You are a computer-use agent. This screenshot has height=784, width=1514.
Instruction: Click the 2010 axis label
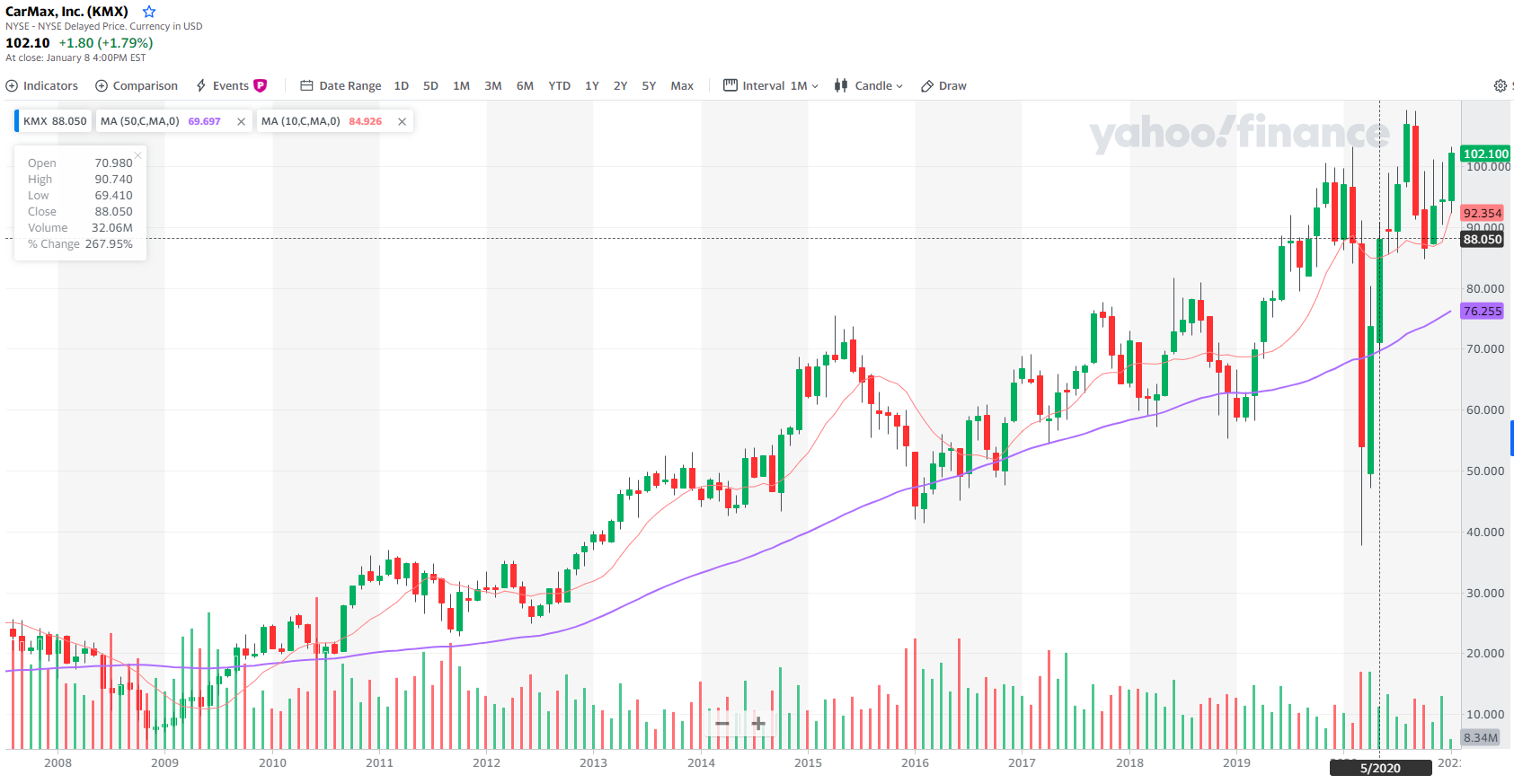pos(272,762)
